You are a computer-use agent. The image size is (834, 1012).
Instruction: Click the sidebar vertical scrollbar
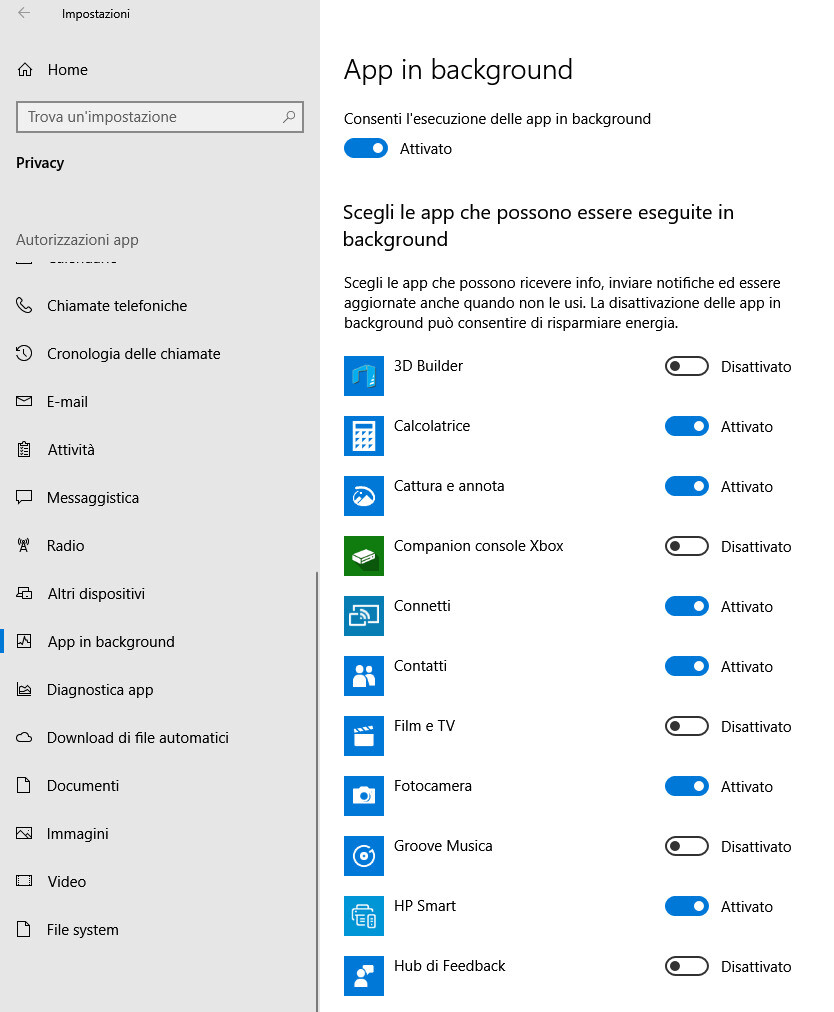[317, 791]
